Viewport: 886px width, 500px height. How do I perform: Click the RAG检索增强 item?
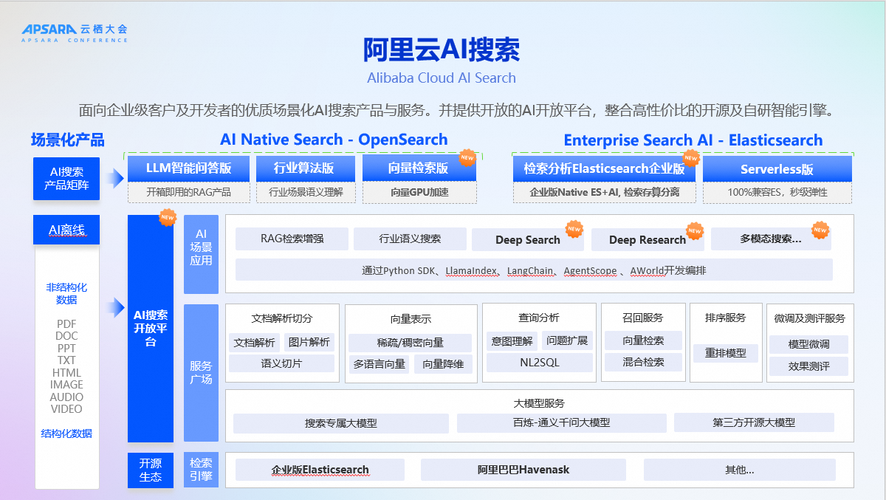point(292,239)
